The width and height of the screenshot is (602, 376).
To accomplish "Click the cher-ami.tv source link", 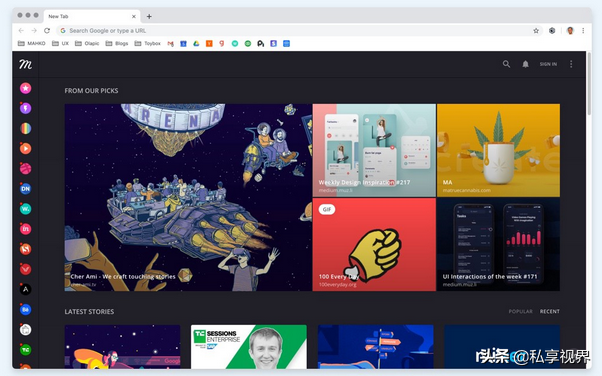I will tap(83, 285).
